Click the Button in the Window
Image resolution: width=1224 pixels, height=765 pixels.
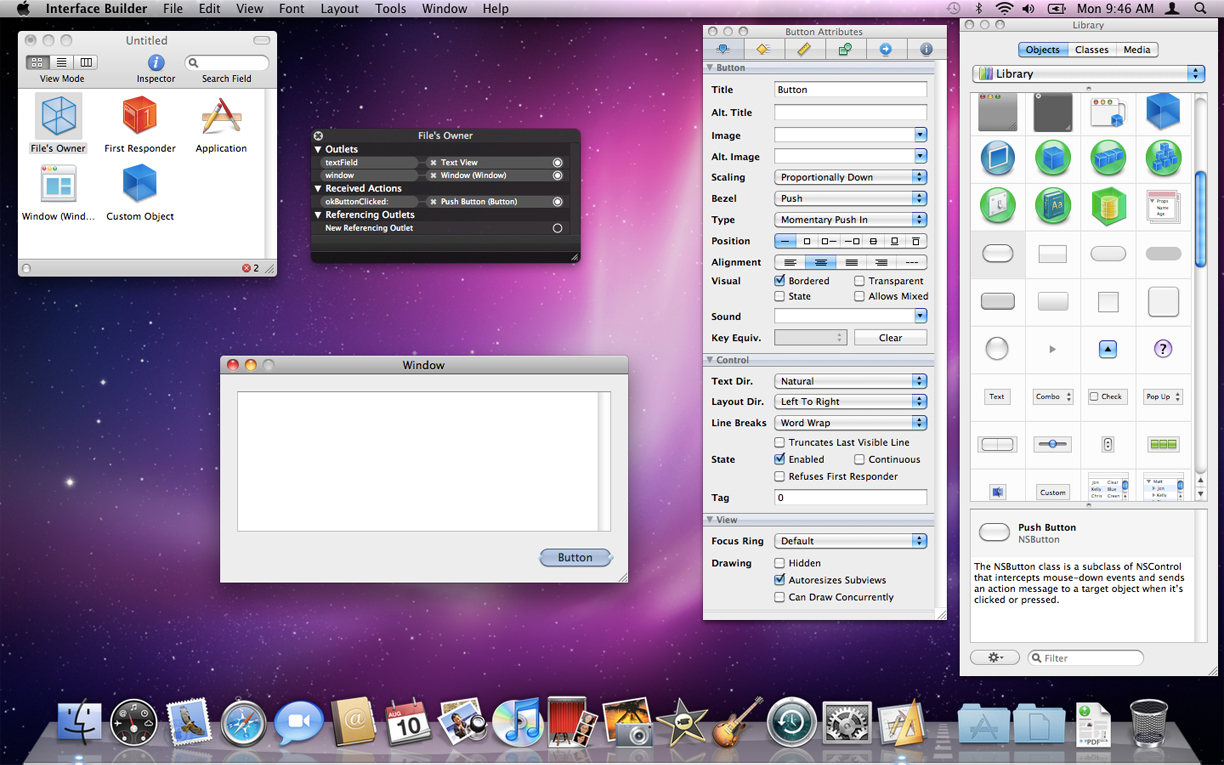point(575,558)
